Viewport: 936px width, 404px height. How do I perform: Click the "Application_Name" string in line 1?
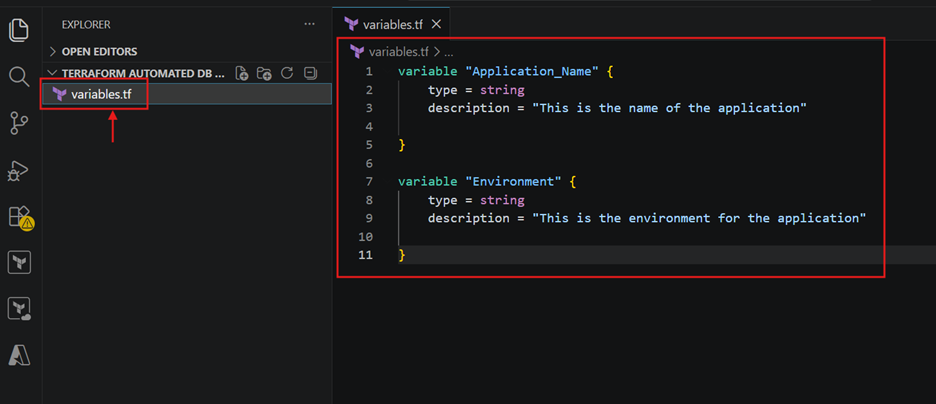532,72
